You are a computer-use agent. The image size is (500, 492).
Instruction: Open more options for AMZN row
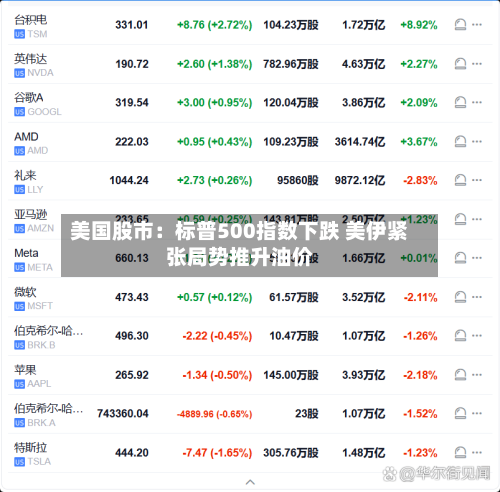tap(477, 219)
